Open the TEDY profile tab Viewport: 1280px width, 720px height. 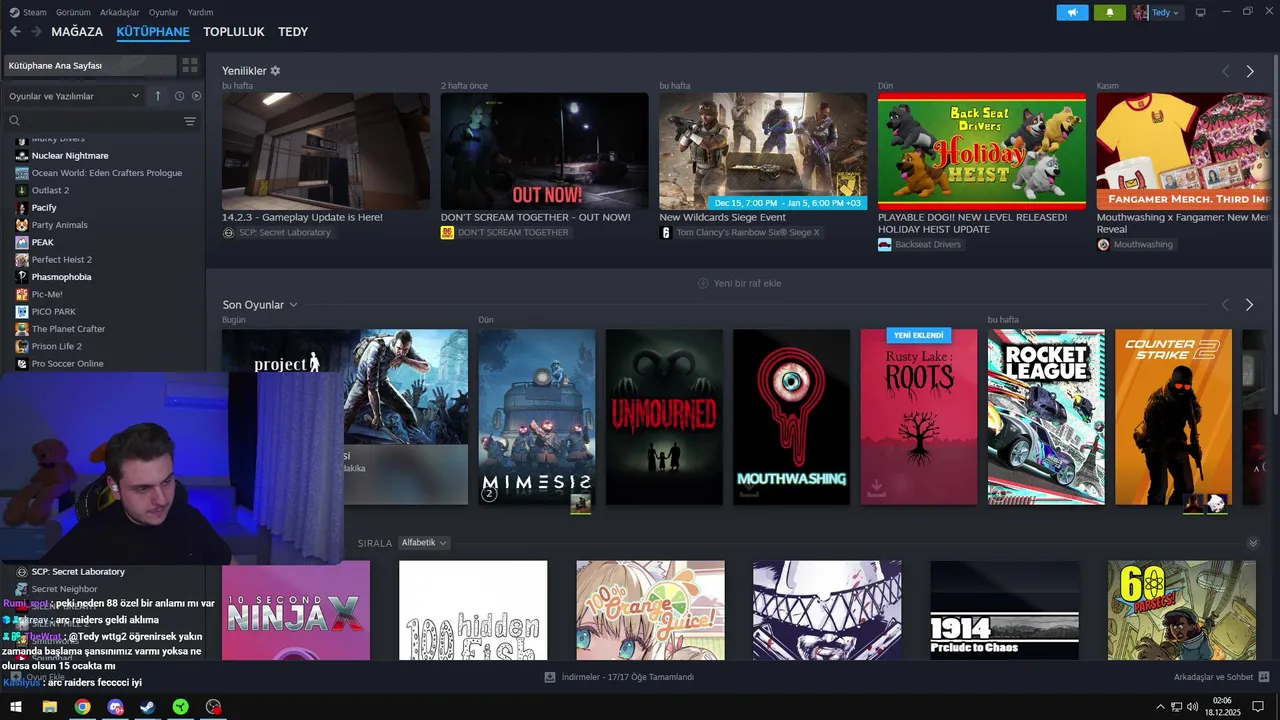tap(293, 32)
